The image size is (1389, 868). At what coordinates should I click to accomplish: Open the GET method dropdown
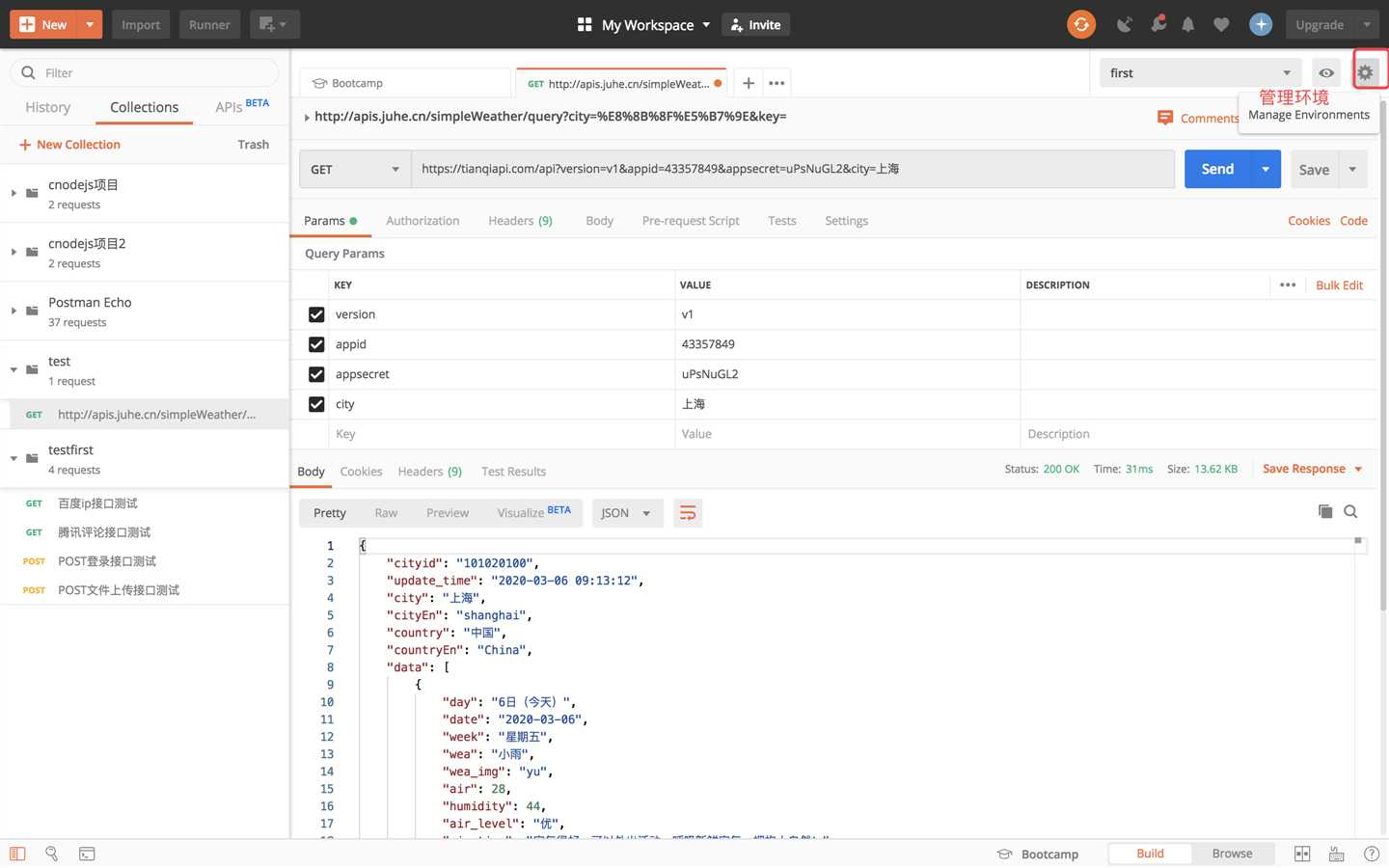(355, 169)
